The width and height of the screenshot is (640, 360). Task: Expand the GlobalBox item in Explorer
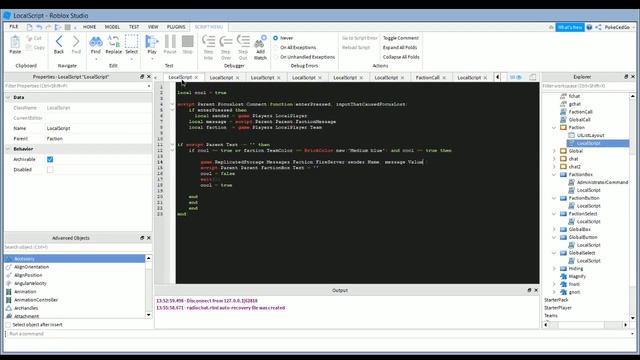(x=554, y=229)
